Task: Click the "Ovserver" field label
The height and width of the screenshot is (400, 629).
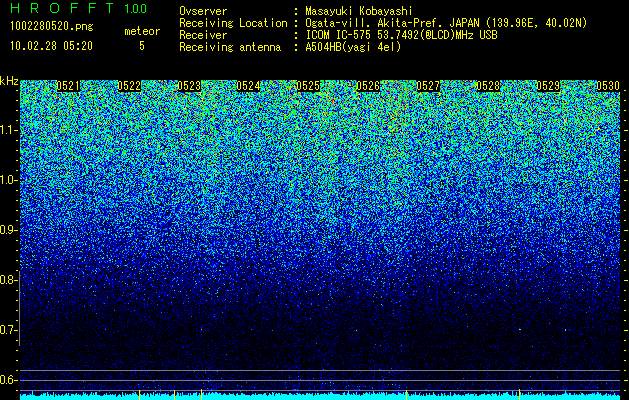Action: 203,11
